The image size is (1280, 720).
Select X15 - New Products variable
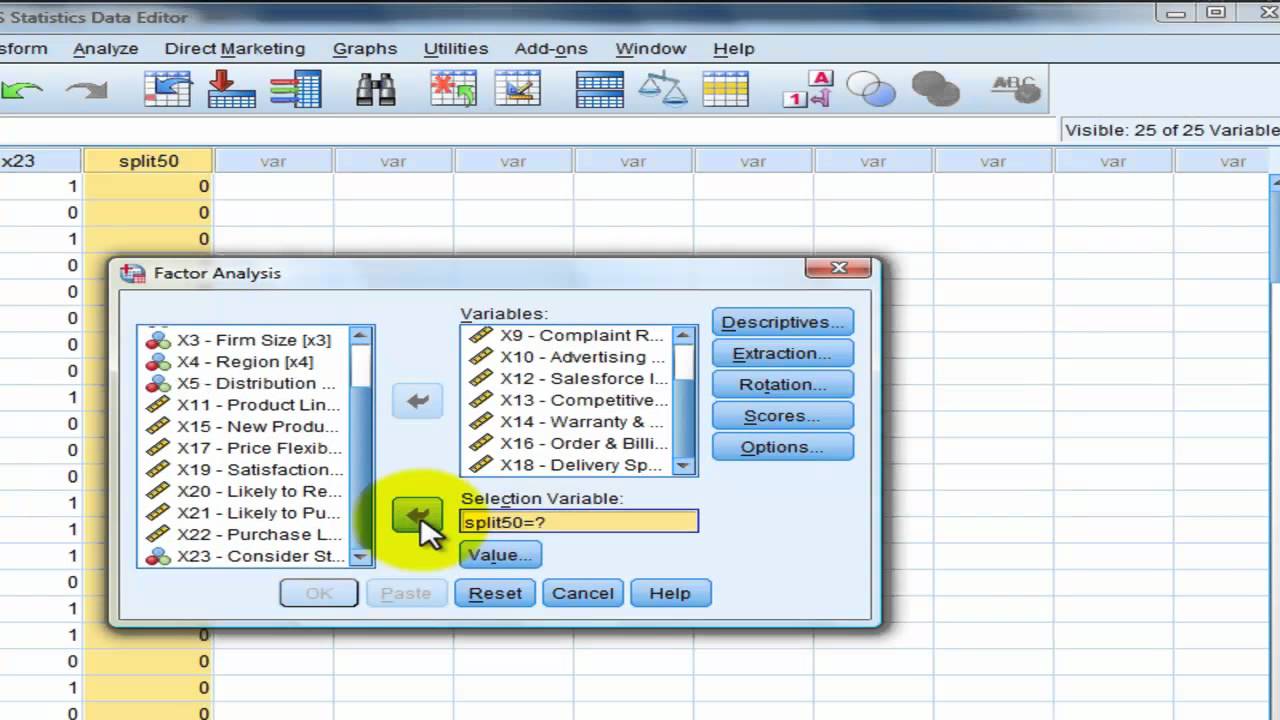click(244, 426)
